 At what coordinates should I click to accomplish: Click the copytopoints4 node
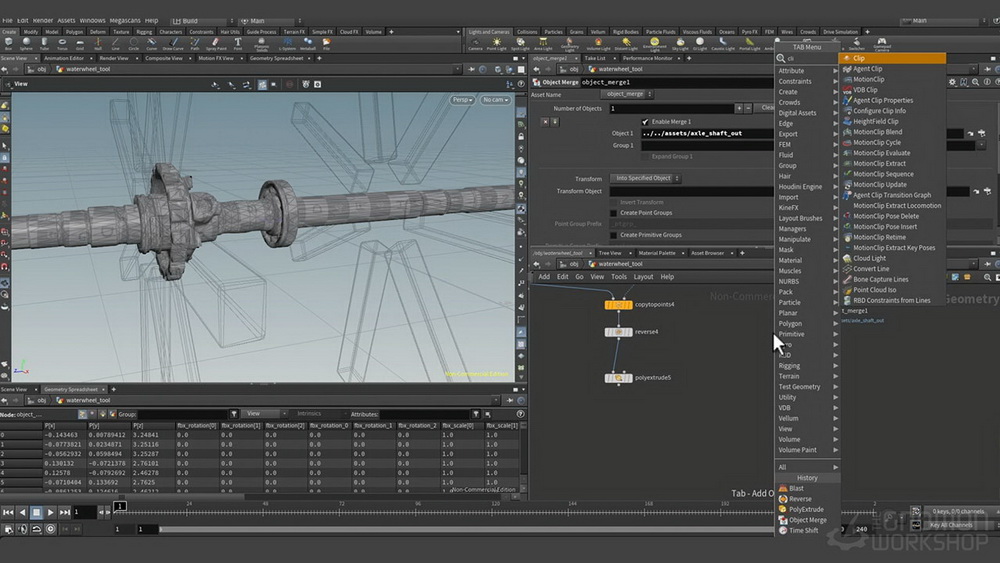[618, 305]
